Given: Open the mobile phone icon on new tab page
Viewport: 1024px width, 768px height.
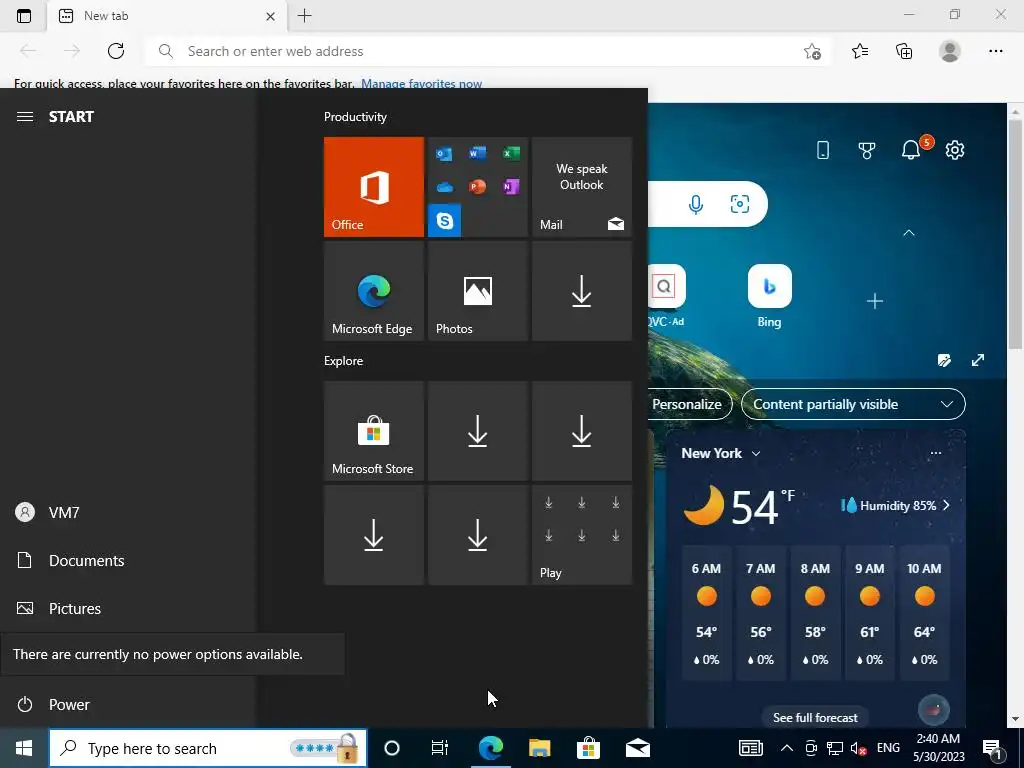Looking at the screenshot, I should click(823, 150).
